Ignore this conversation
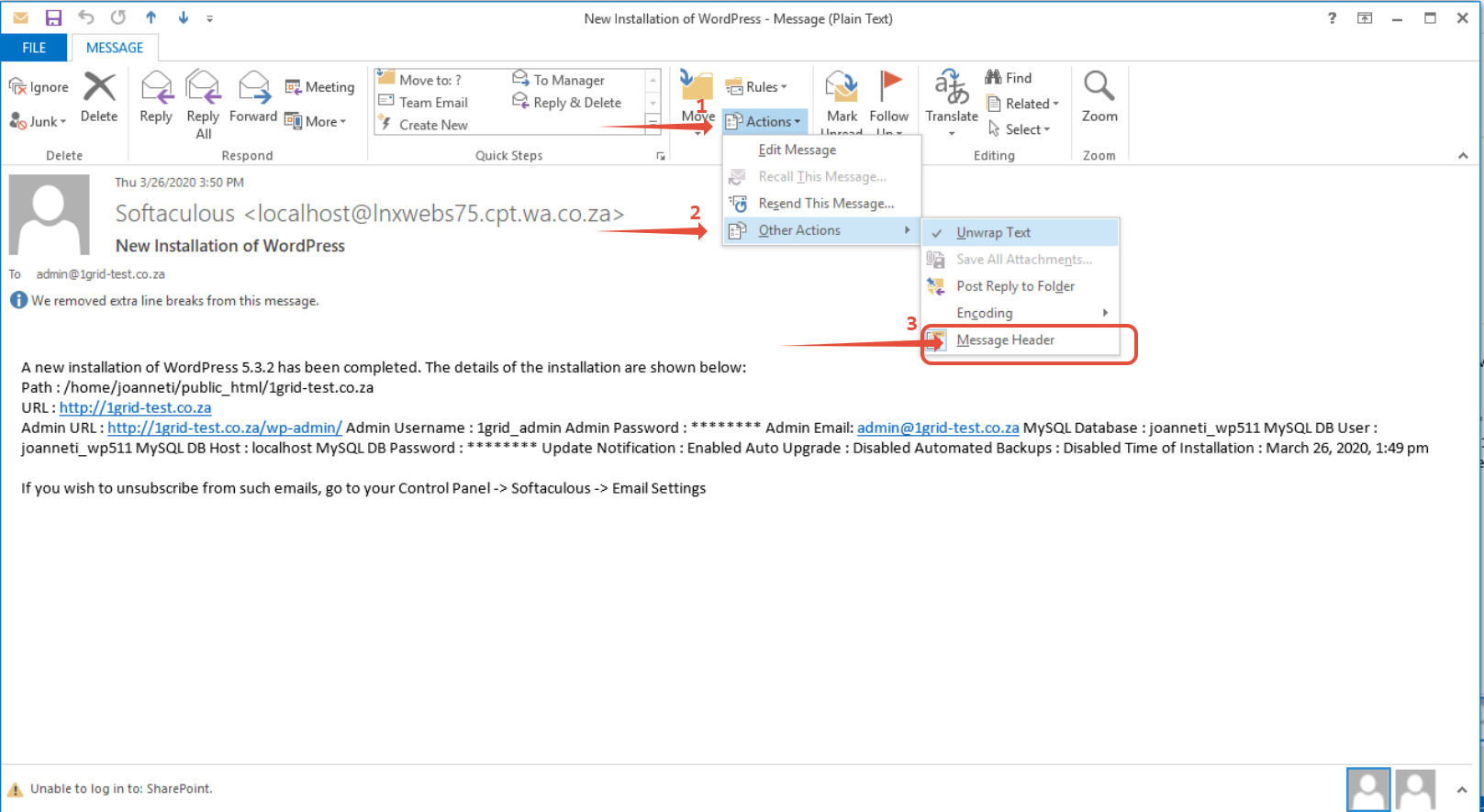Viewport: 1484px width, 812px height. [x=39, y=87]
